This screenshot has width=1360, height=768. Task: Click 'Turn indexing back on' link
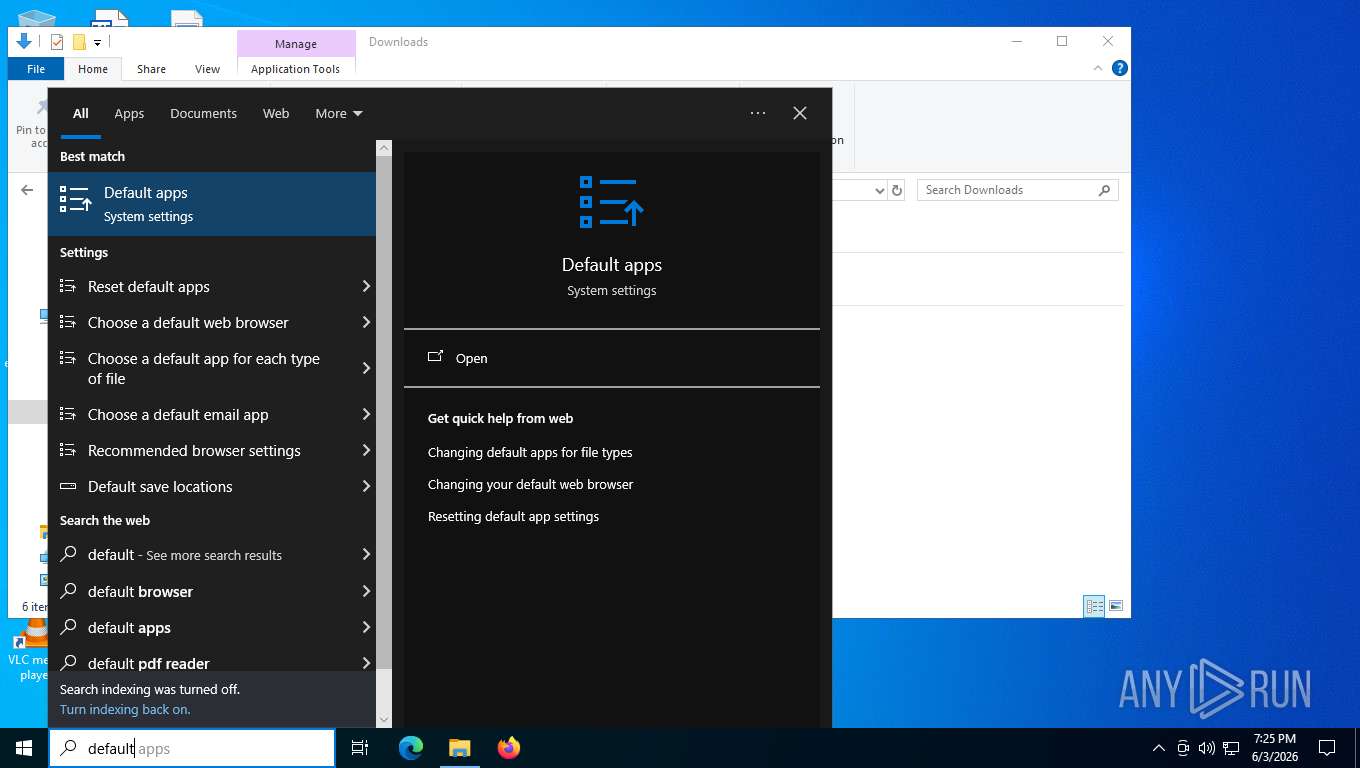125,710
